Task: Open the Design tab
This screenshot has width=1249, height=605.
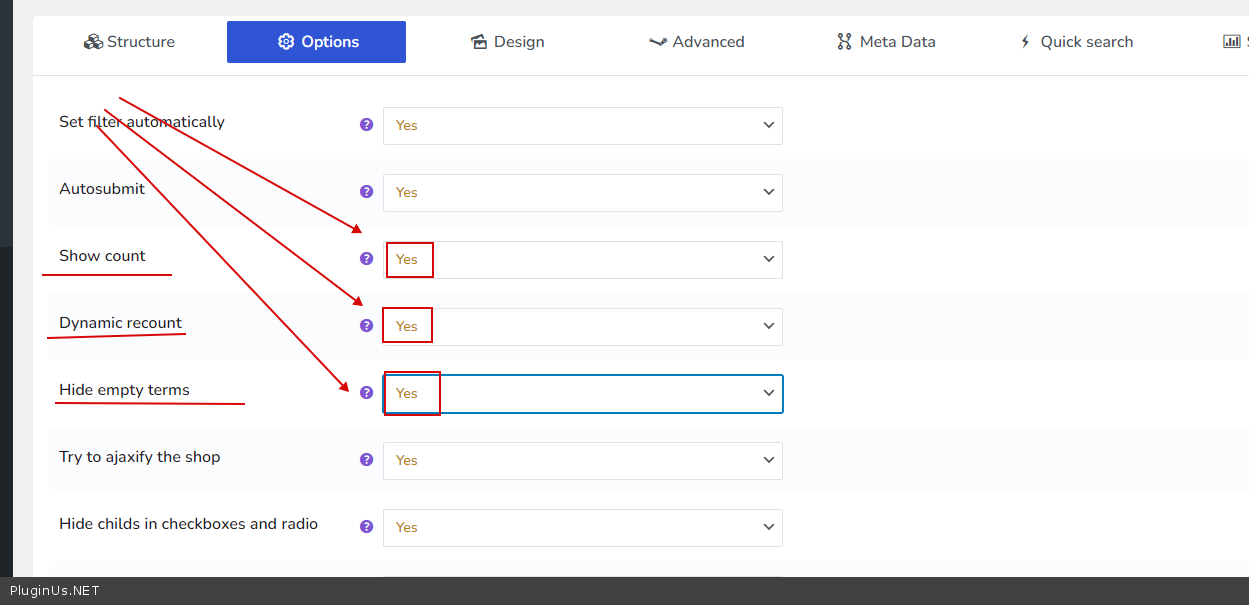Action: (507, 42)
